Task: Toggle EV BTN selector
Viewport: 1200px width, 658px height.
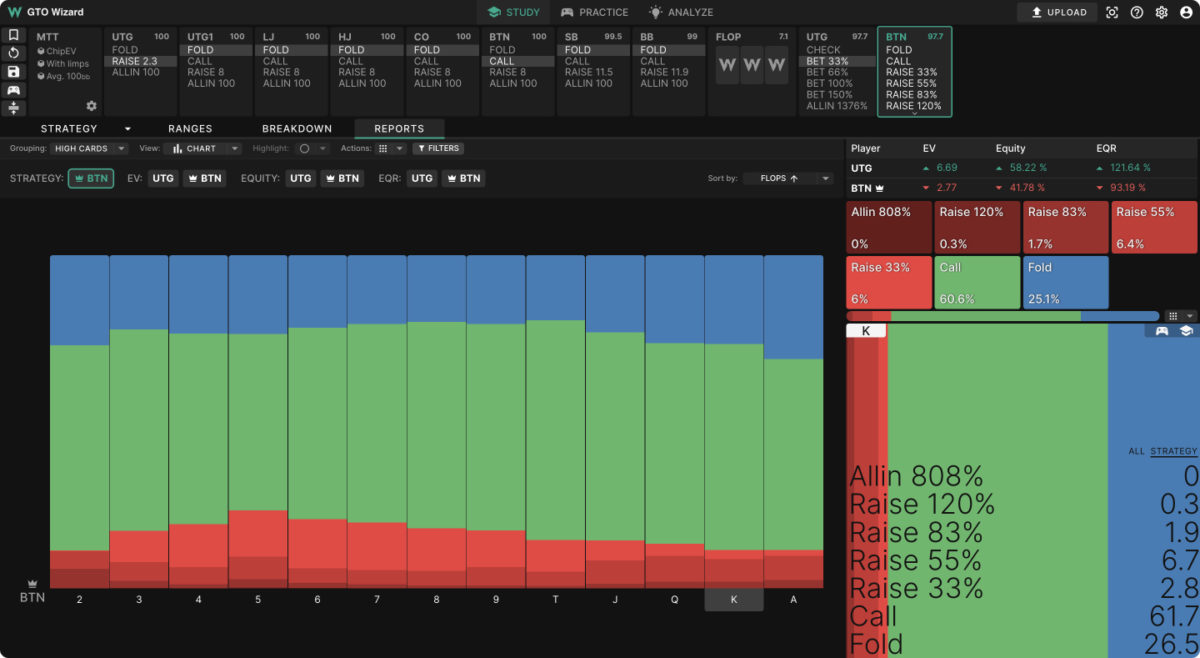Action: pyautogui.click(x=205, y=178)
